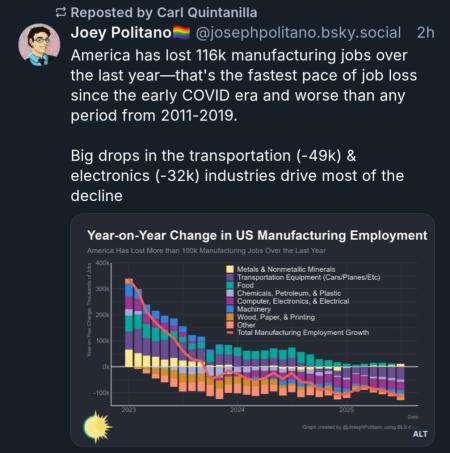The image size is (450, 453).
Task: Click the 2h post timestamp
Action: (x=426, y=33)
